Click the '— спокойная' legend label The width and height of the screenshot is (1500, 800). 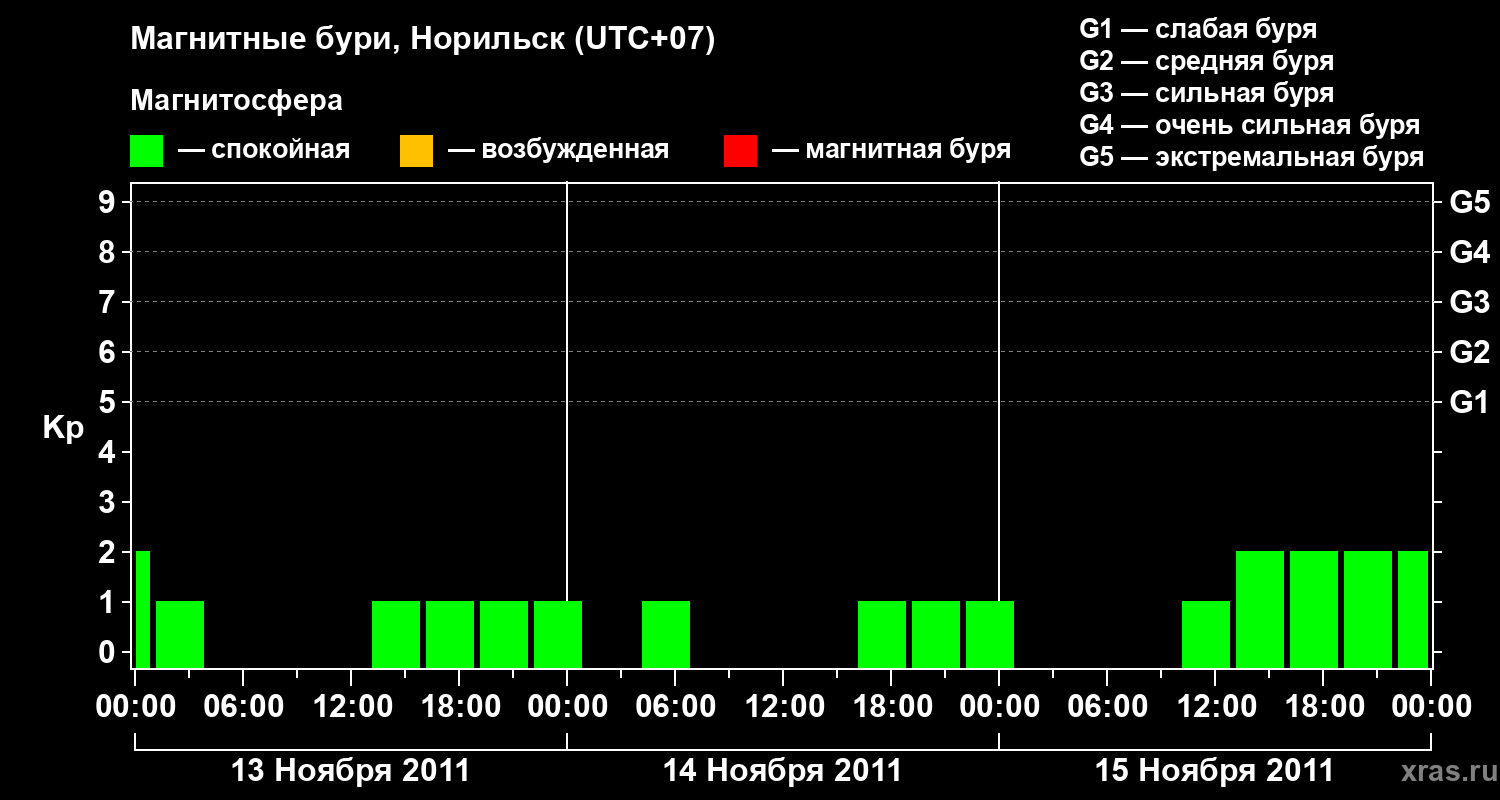(x=264, y=150)
